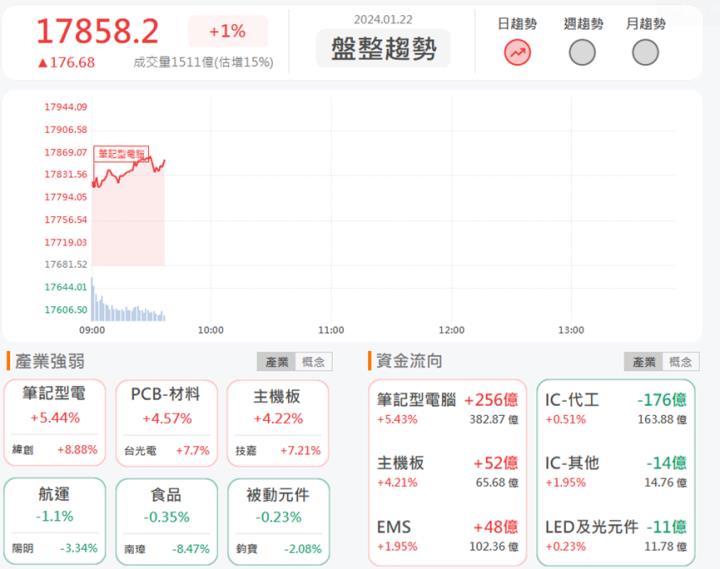The height and width of the screenshot is (569, 720).
Task: Switch 資金流向 panel to 概念 tab
Action: coord(680,362)
